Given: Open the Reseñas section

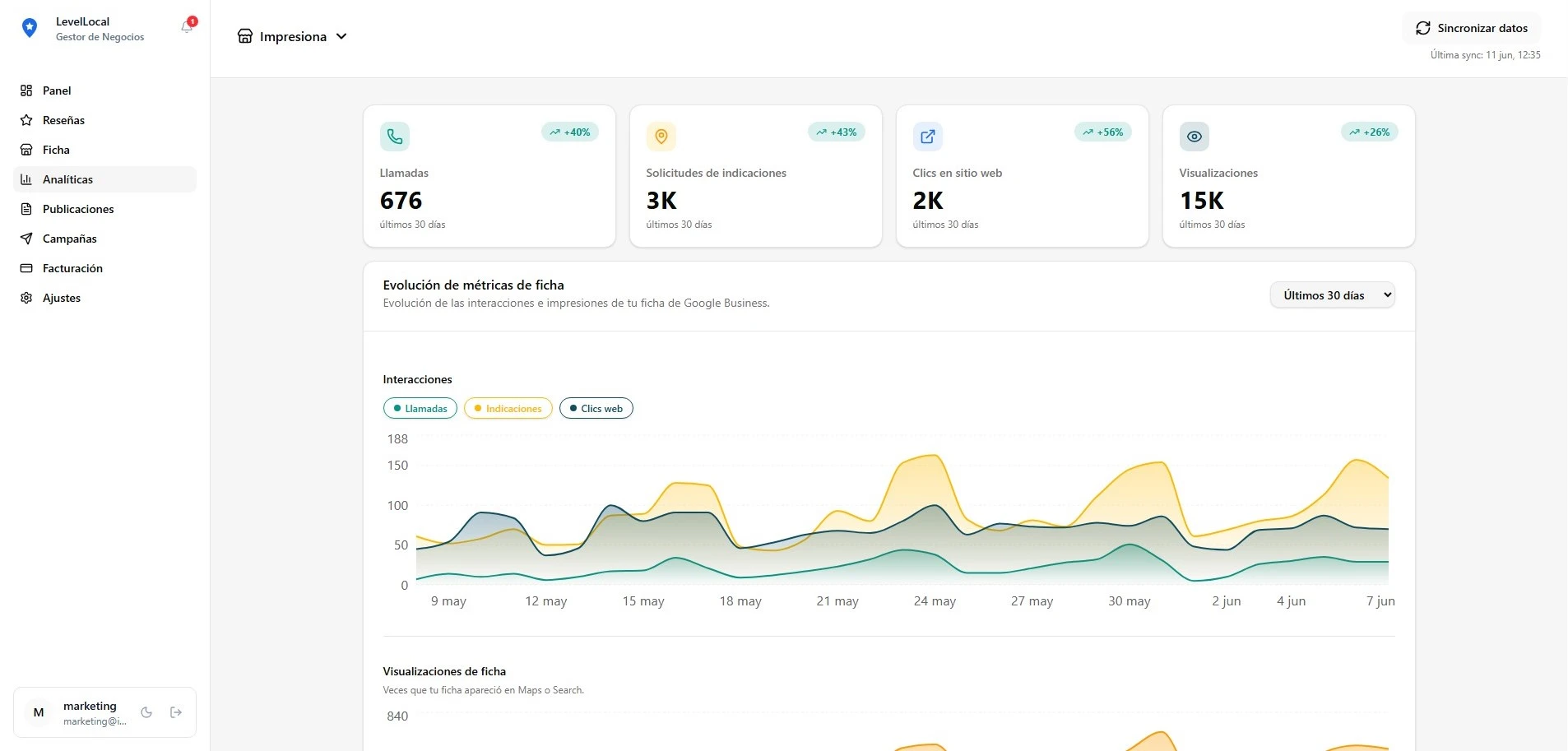Looking at the screenshot, I should pyautogui.click(x=104, y=120).
